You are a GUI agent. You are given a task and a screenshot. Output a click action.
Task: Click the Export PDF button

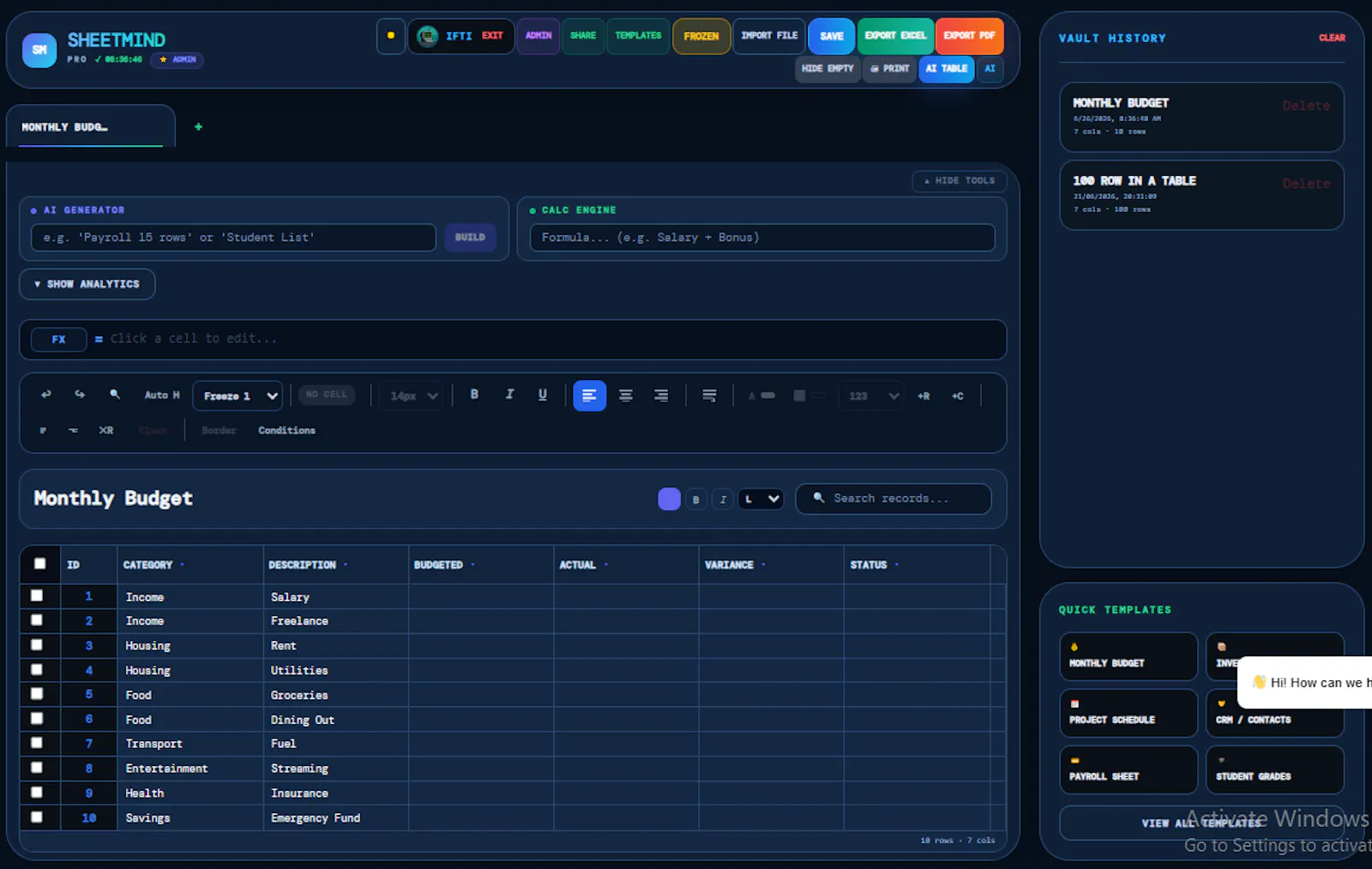969,36
